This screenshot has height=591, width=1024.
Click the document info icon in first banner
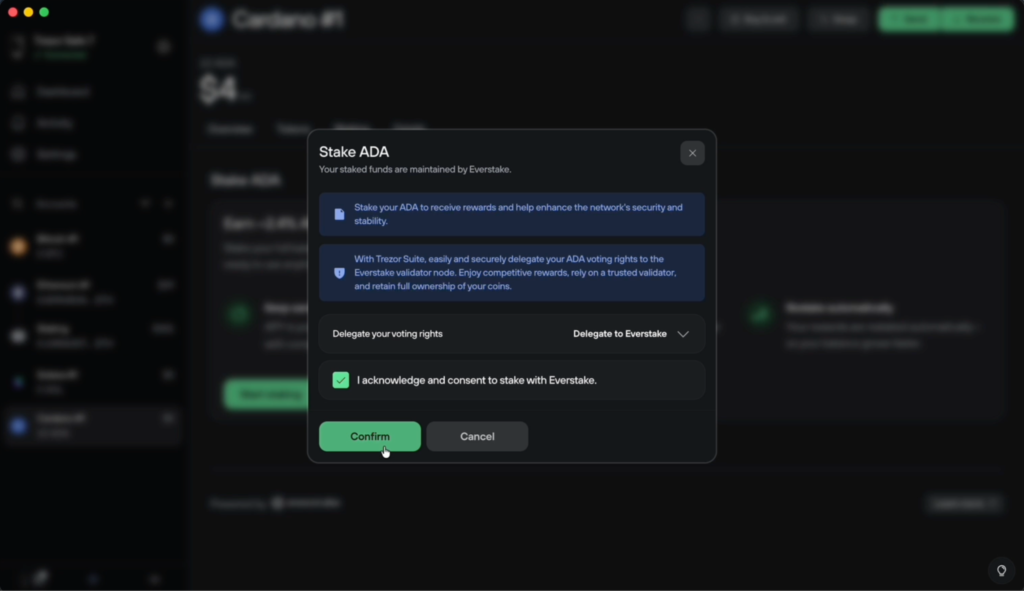pos(339,214)
